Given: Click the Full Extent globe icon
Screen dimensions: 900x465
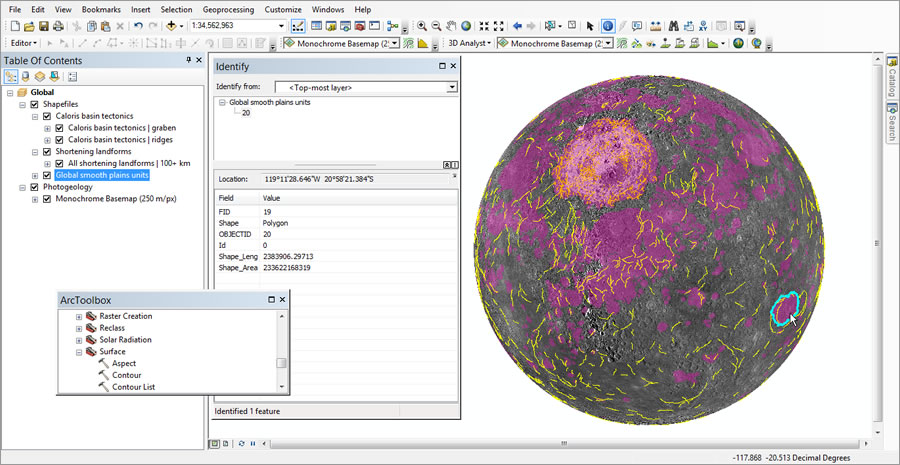Looking at the screenshot, I should pos(467,25).
